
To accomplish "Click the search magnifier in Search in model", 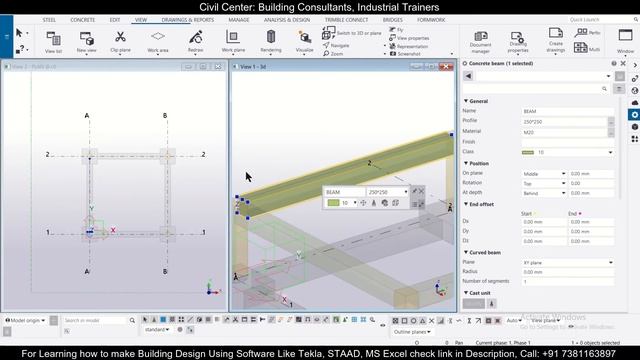I will [x=132, y=320].
